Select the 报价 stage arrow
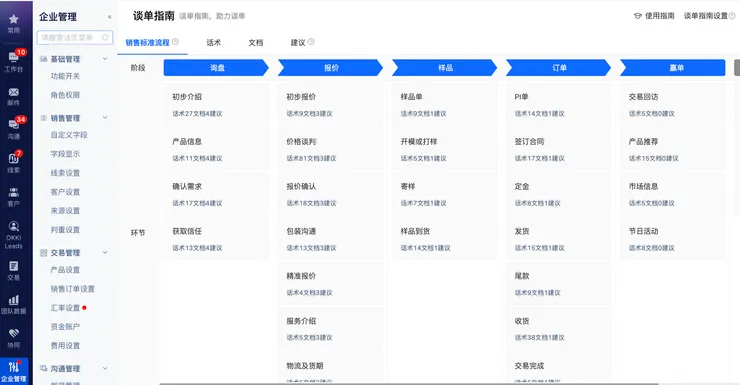Viewport: 740px width, 385px height. pos(330,67)
